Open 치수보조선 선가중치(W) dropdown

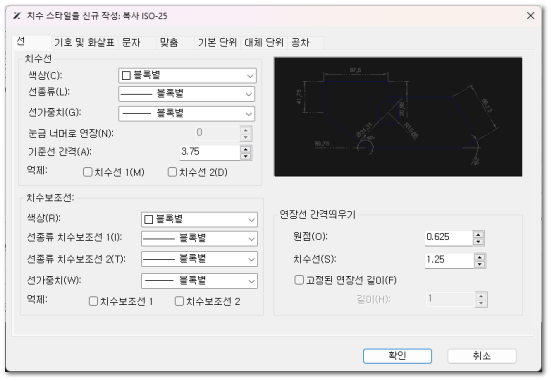click(199, 281)
